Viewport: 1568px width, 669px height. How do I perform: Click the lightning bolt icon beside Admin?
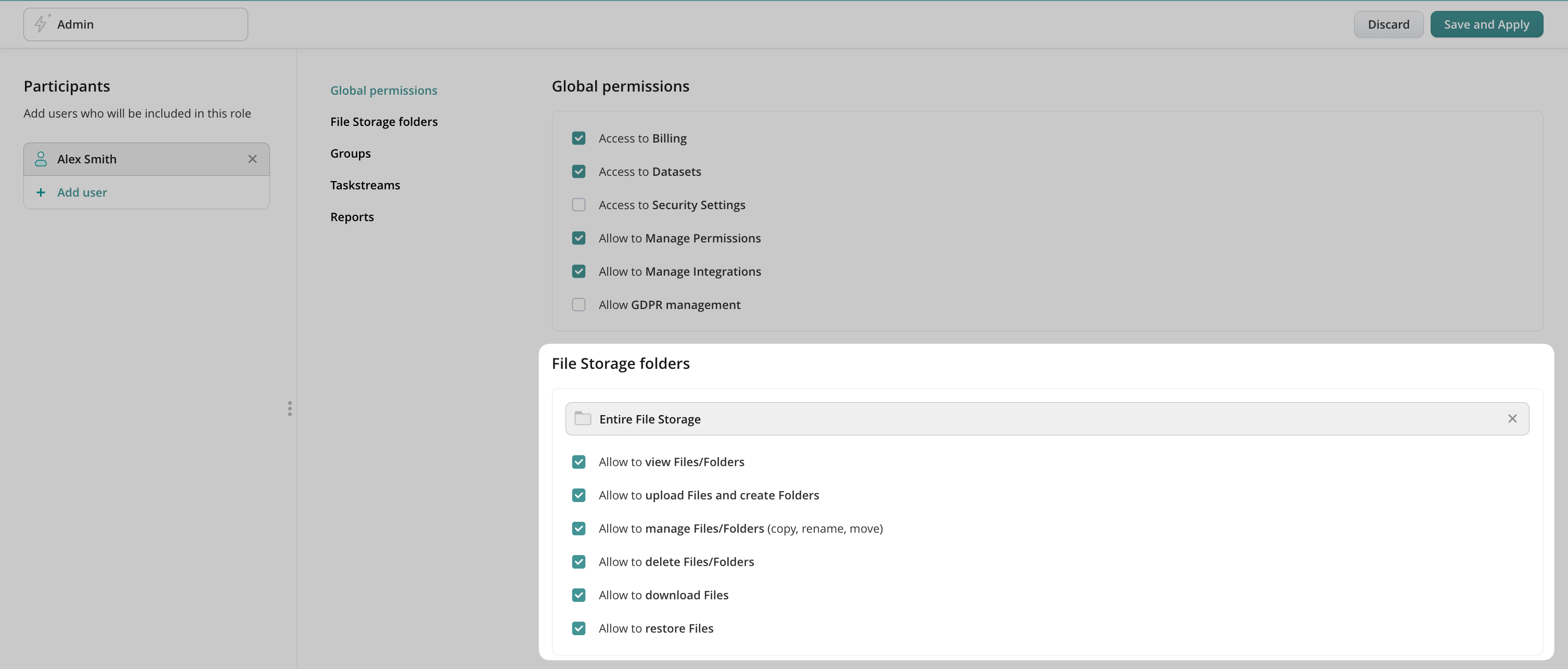[x=41, y=24]
